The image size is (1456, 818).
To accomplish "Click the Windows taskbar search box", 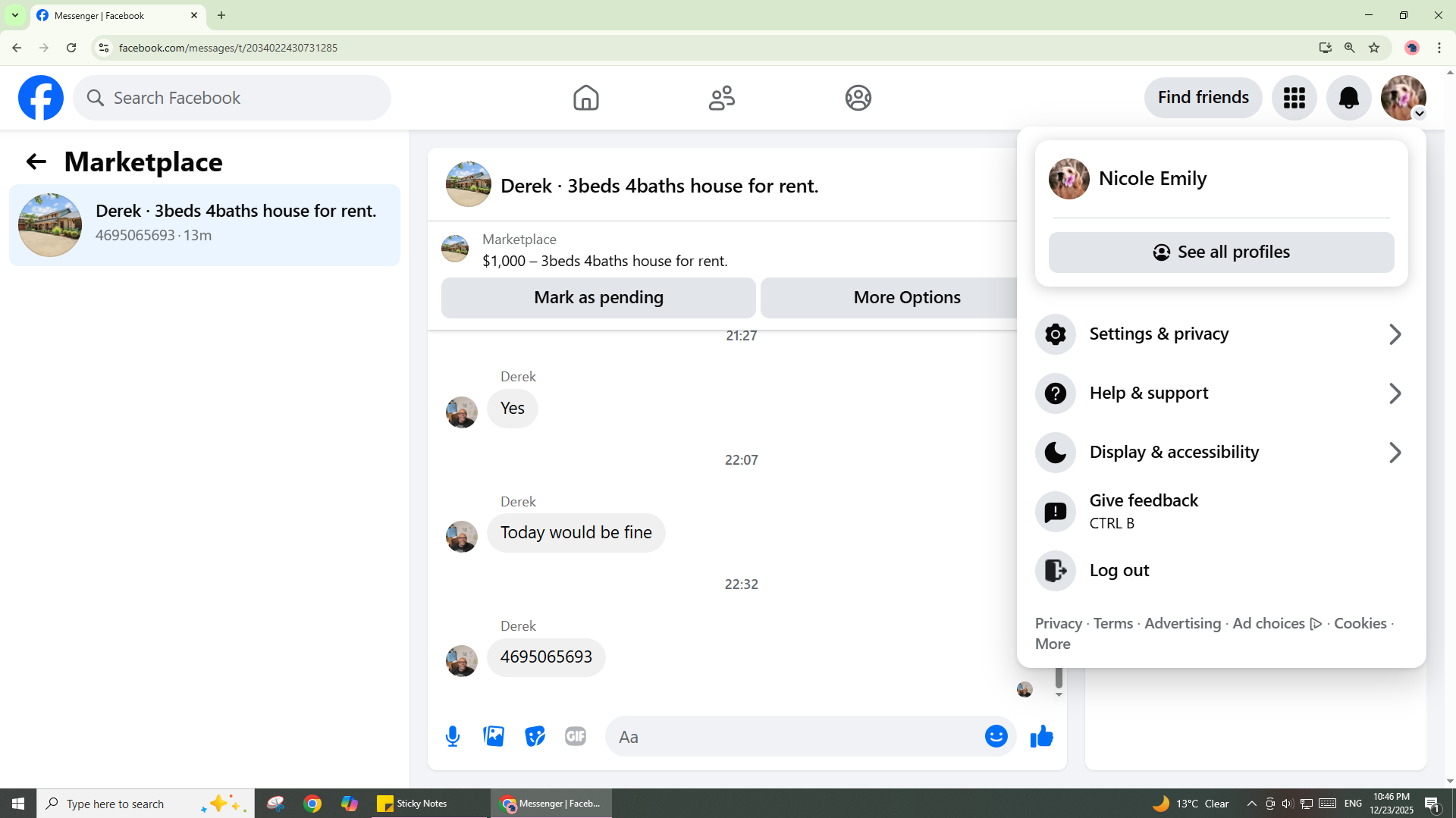I will pyautogui.click(x=146, y=804).
